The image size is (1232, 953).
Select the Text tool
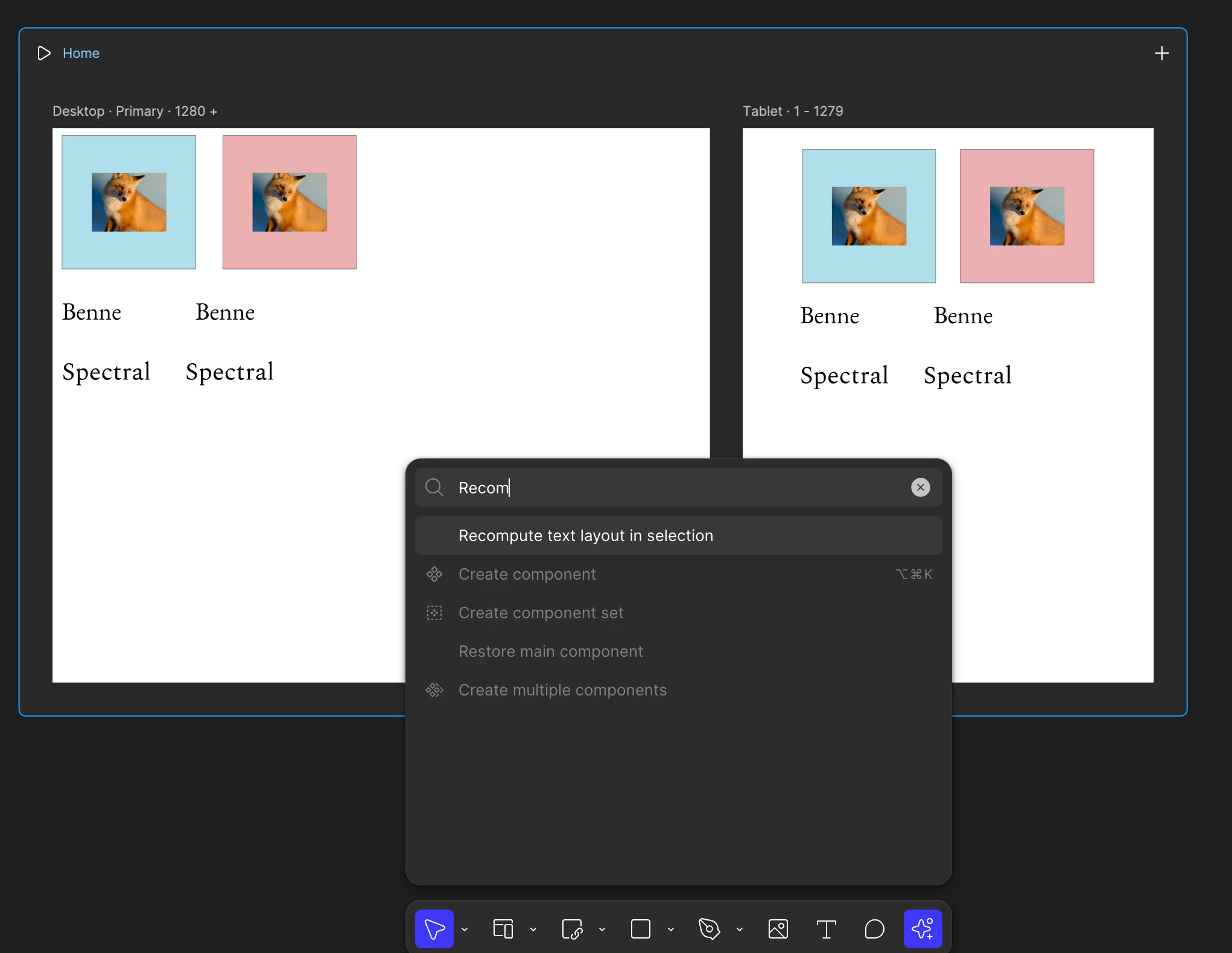point(826,929)
